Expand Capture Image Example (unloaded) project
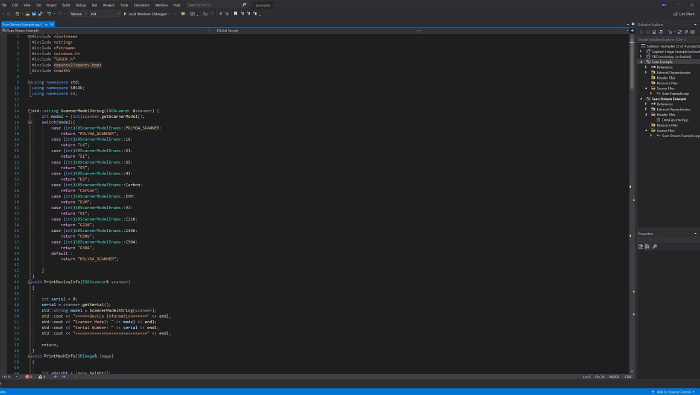 click(x=642, y=51)
